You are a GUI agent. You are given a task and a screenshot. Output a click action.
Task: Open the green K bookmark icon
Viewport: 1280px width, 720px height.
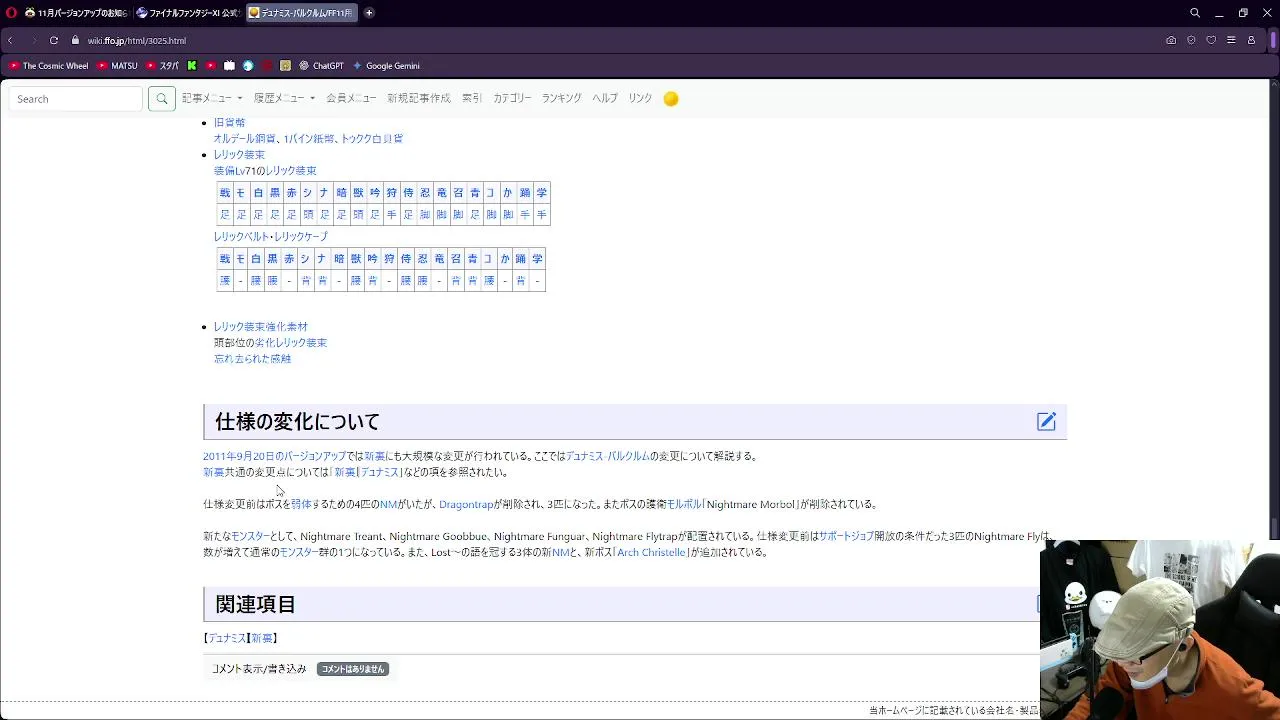click(x=192, y=66)
